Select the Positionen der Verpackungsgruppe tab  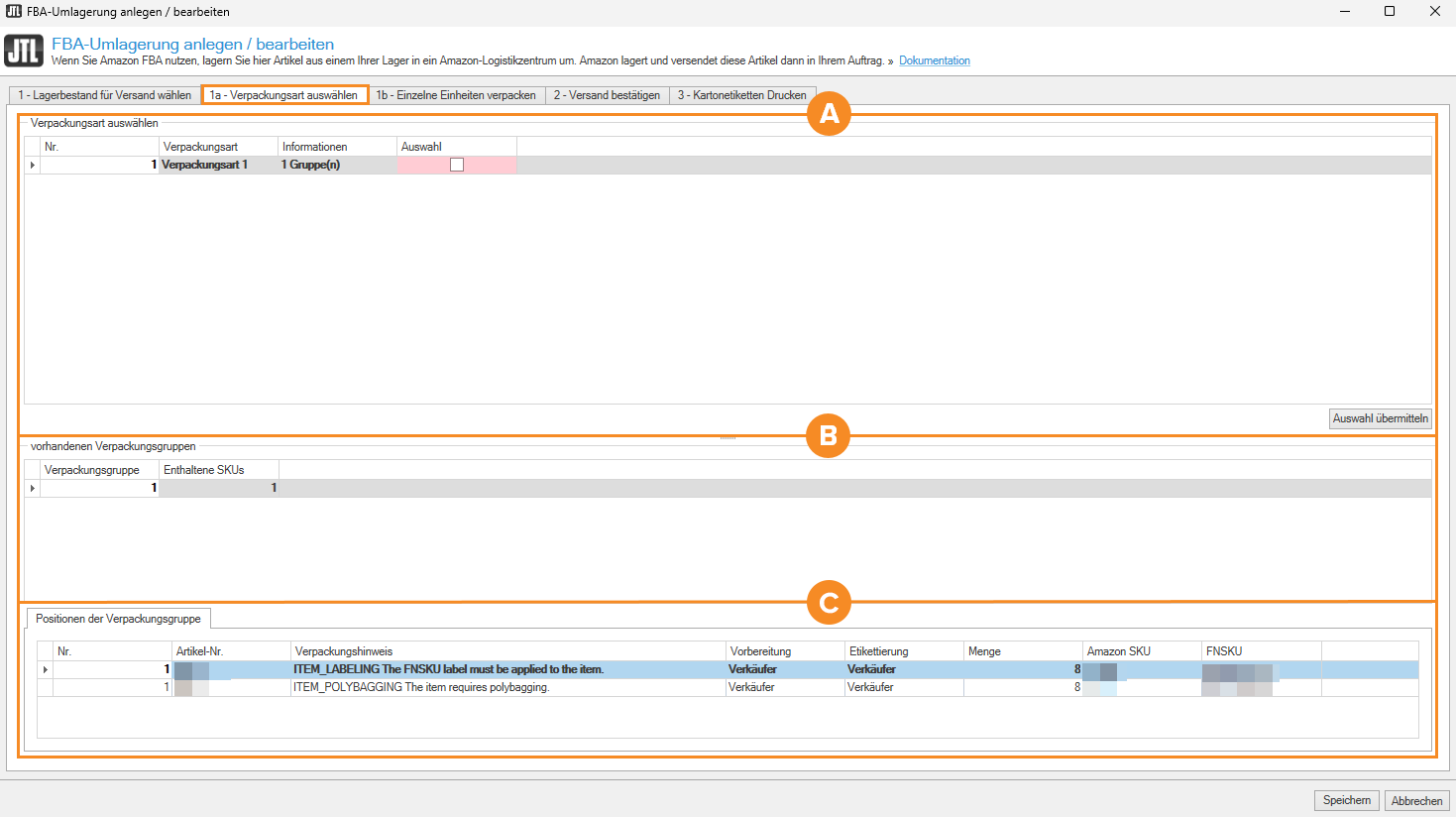click(x=118, y=619)
